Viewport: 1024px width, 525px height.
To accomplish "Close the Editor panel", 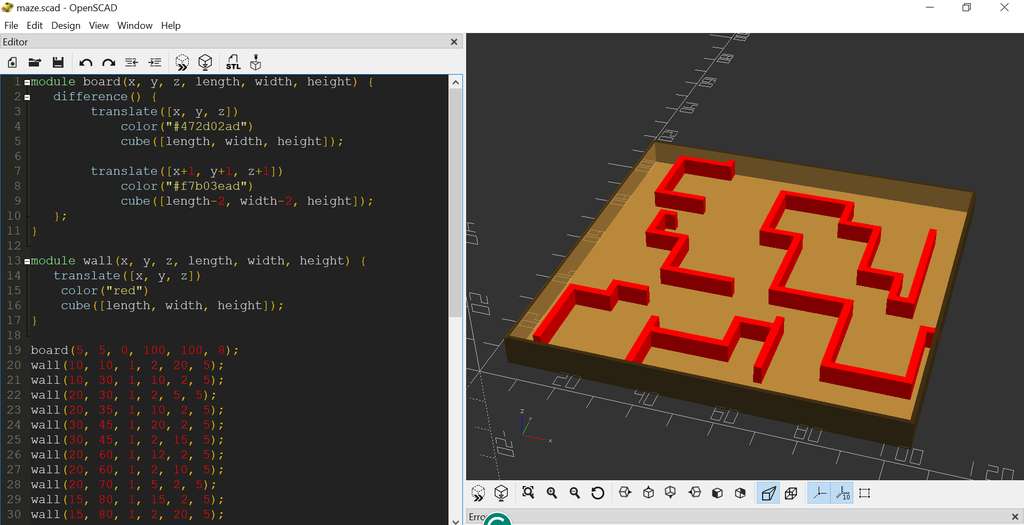I will (x=455, y=42).
